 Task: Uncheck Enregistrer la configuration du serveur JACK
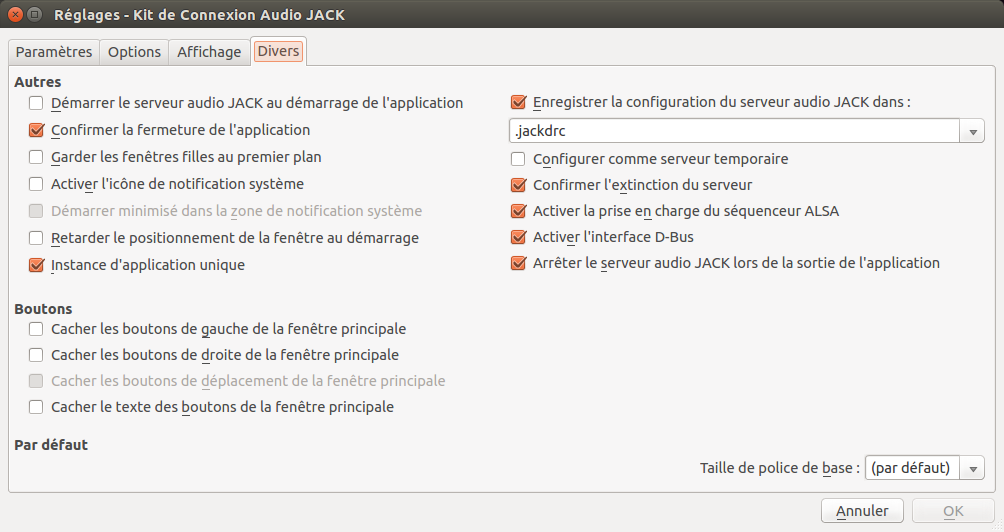click(x=518, y=102)
